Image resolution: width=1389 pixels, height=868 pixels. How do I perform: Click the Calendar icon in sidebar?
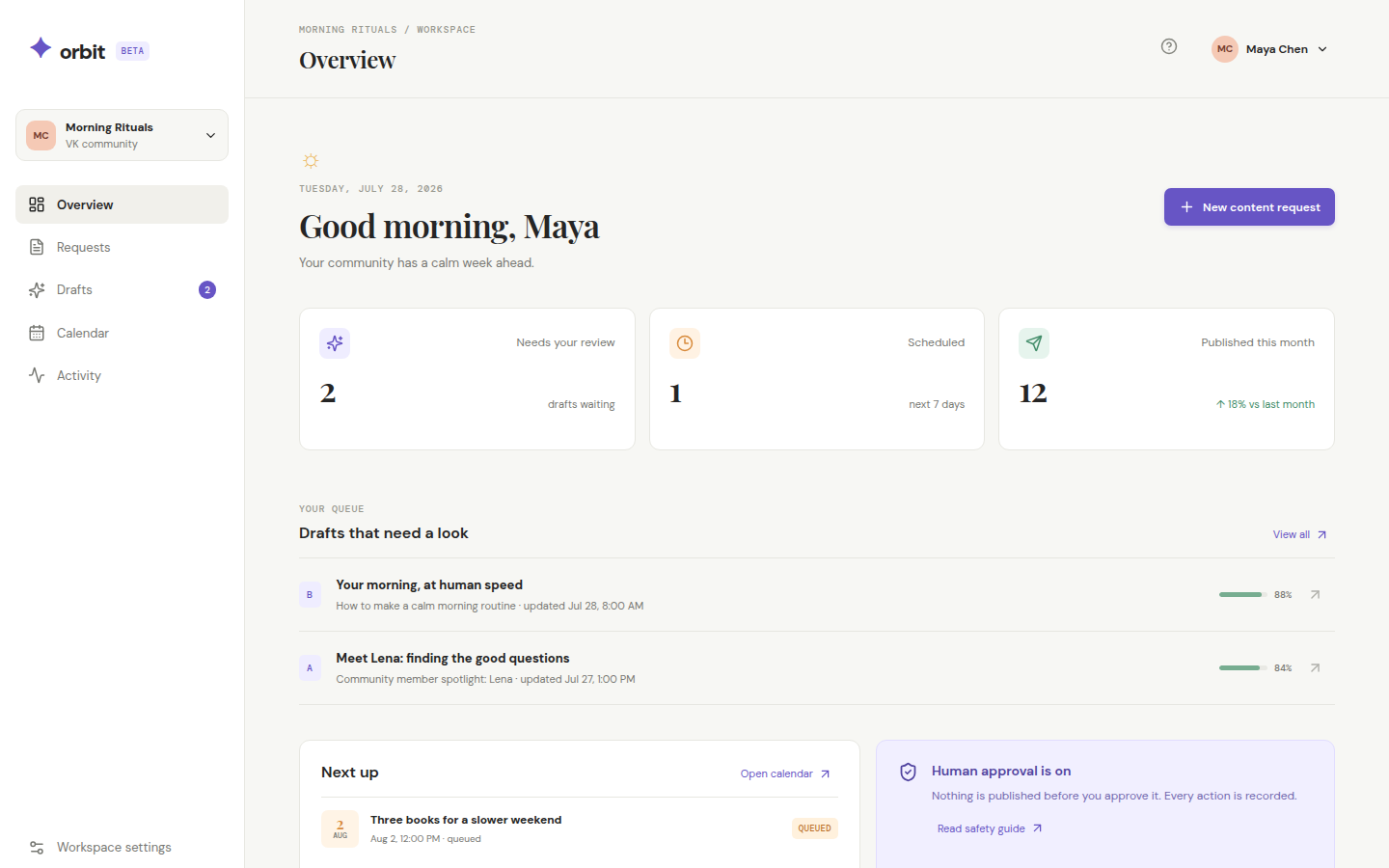pyautogui.click(x=37, y=333)
